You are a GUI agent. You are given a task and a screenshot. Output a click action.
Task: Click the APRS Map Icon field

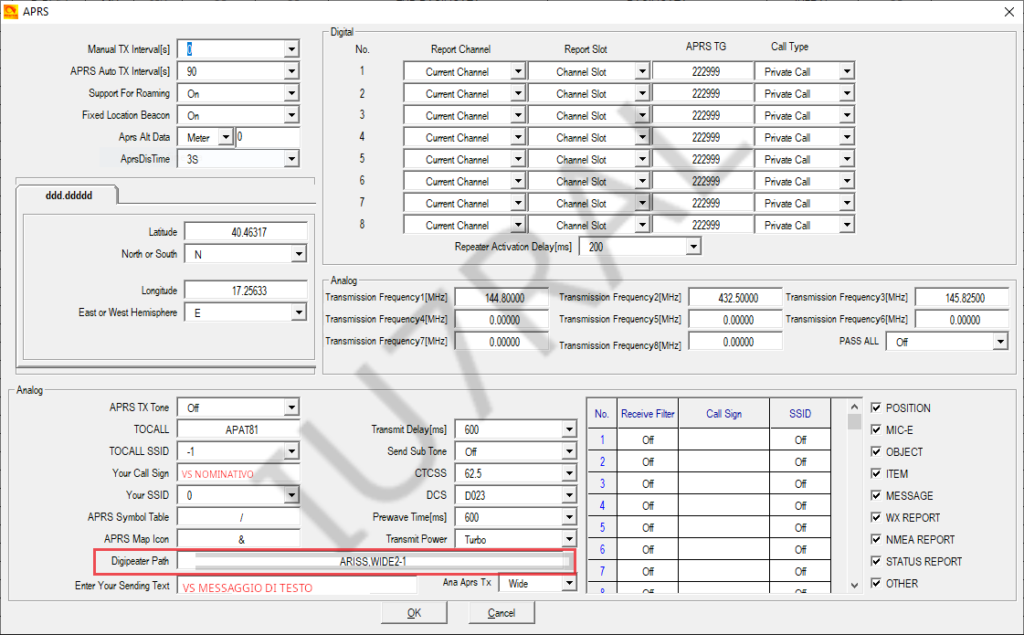[238, 540]
